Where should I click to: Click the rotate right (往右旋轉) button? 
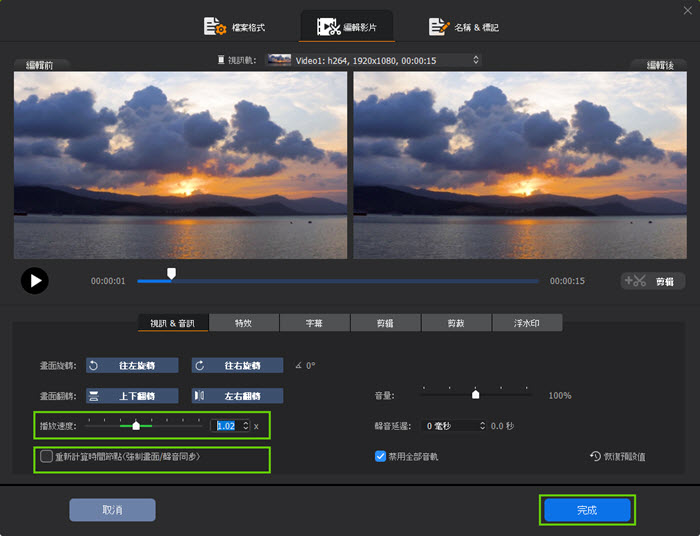point(238,365)
